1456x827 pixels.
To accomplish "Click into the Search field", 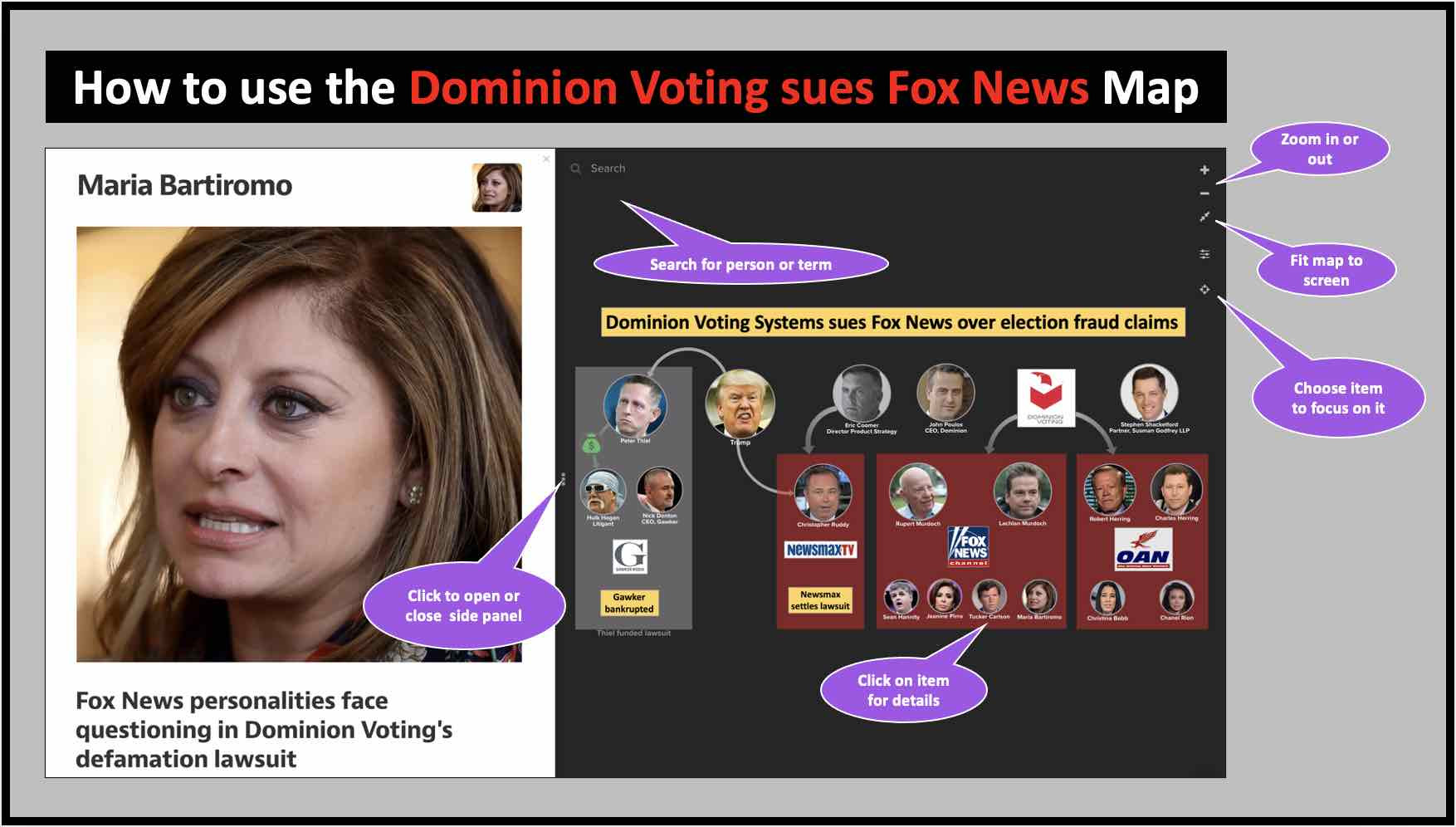I will point(608,169).
